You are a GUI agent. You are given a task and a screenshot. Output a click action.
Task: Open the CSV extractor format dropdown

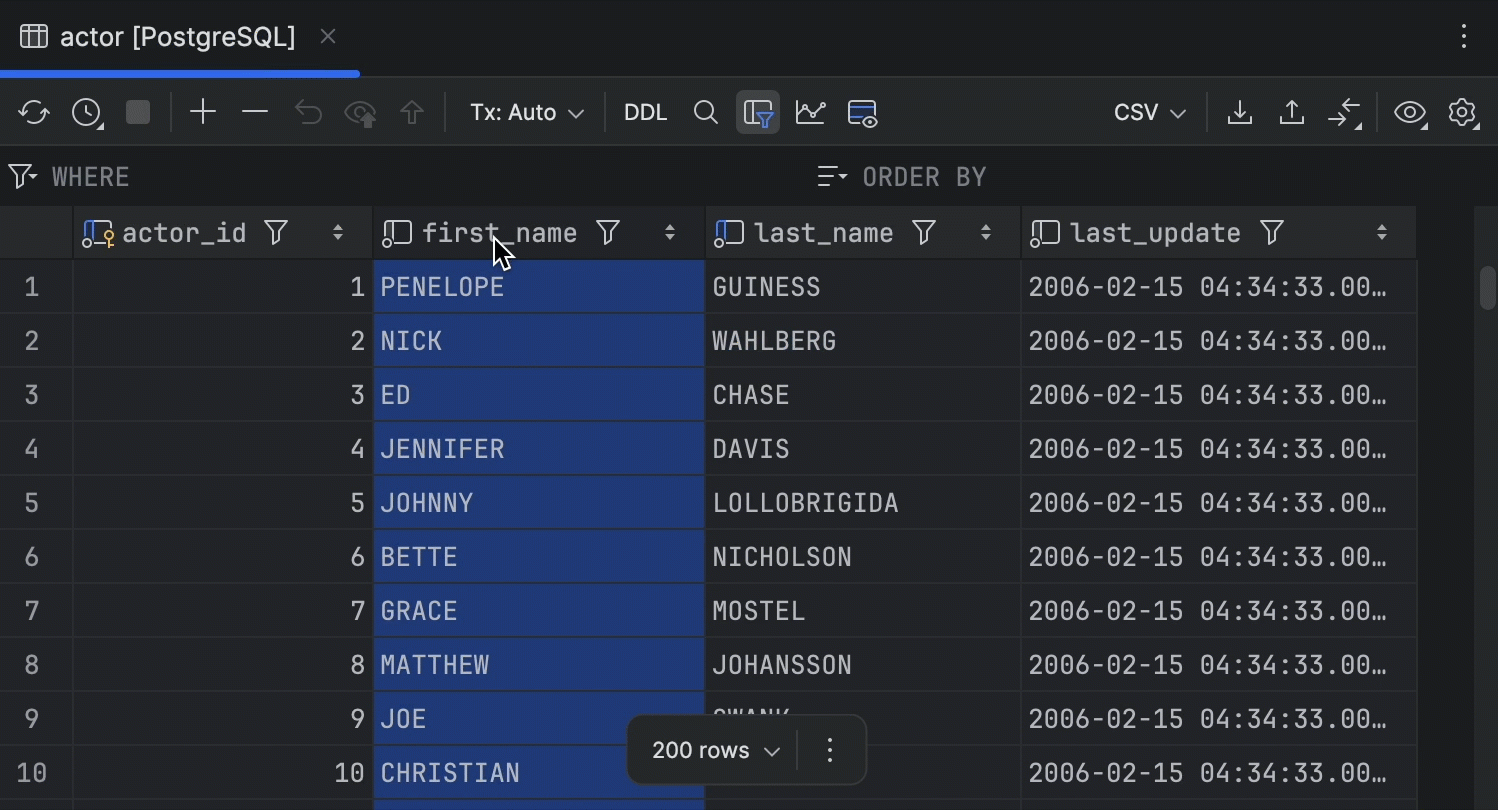1148,112
